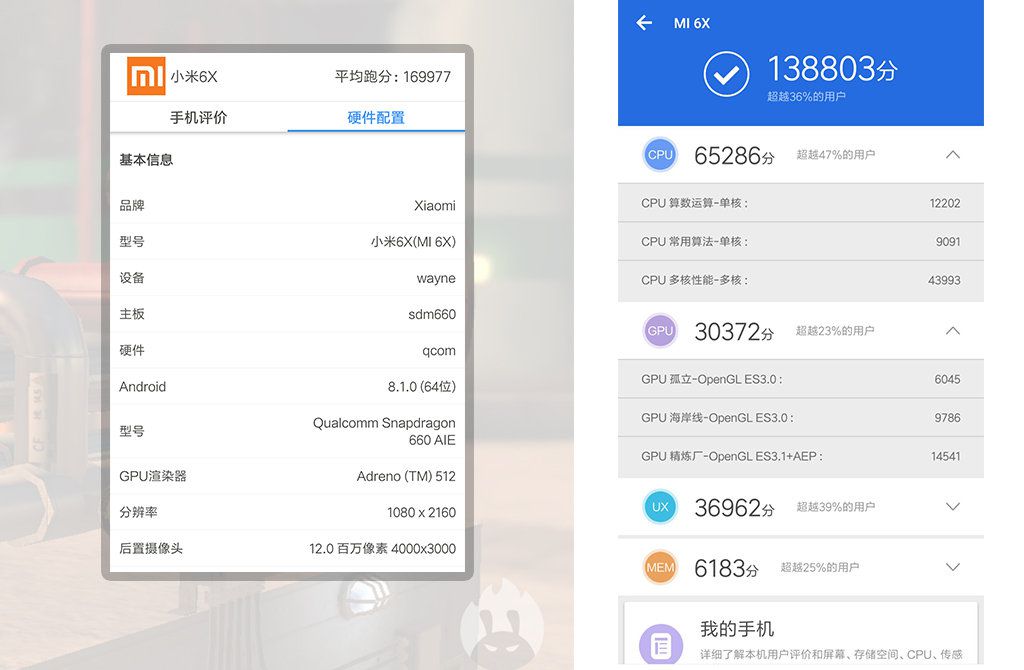Select the value 9091

(948, 242)
